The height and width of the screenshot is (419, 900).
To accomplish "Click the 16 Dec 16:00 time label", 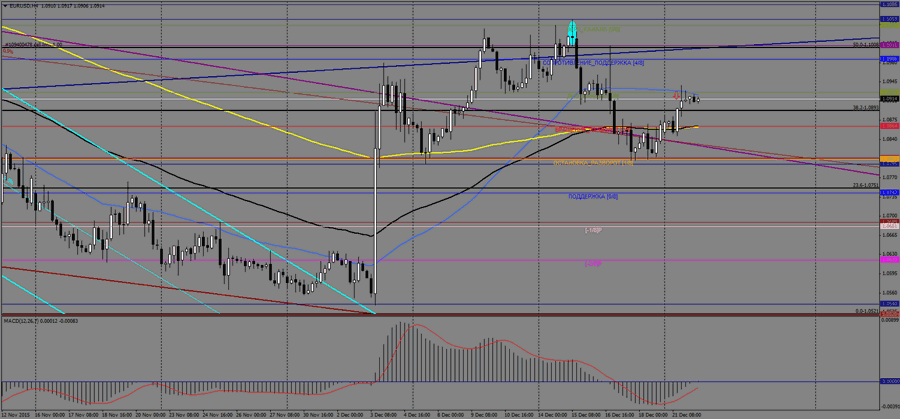I will tap(619, 414).
